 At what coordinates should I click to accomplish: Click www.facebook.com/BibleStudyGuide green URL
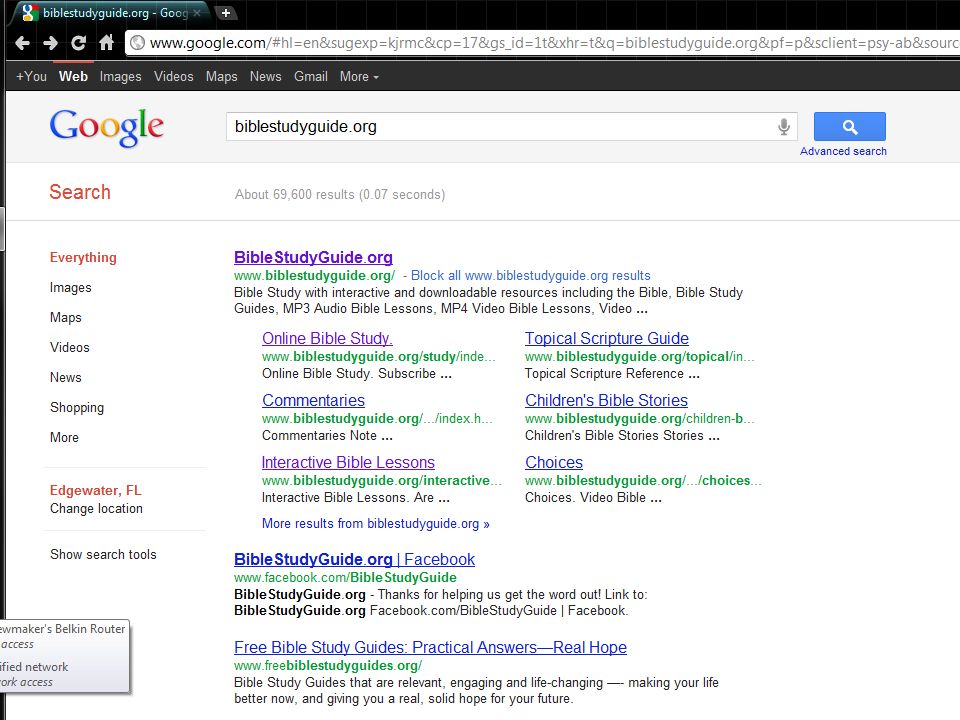tap(345, 578)
